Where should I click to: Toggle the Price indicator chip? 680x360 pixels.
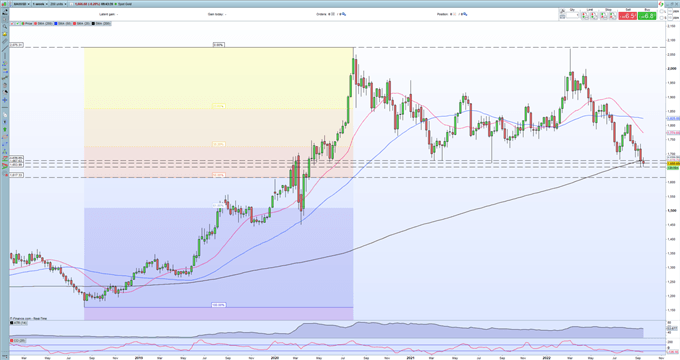27,23
